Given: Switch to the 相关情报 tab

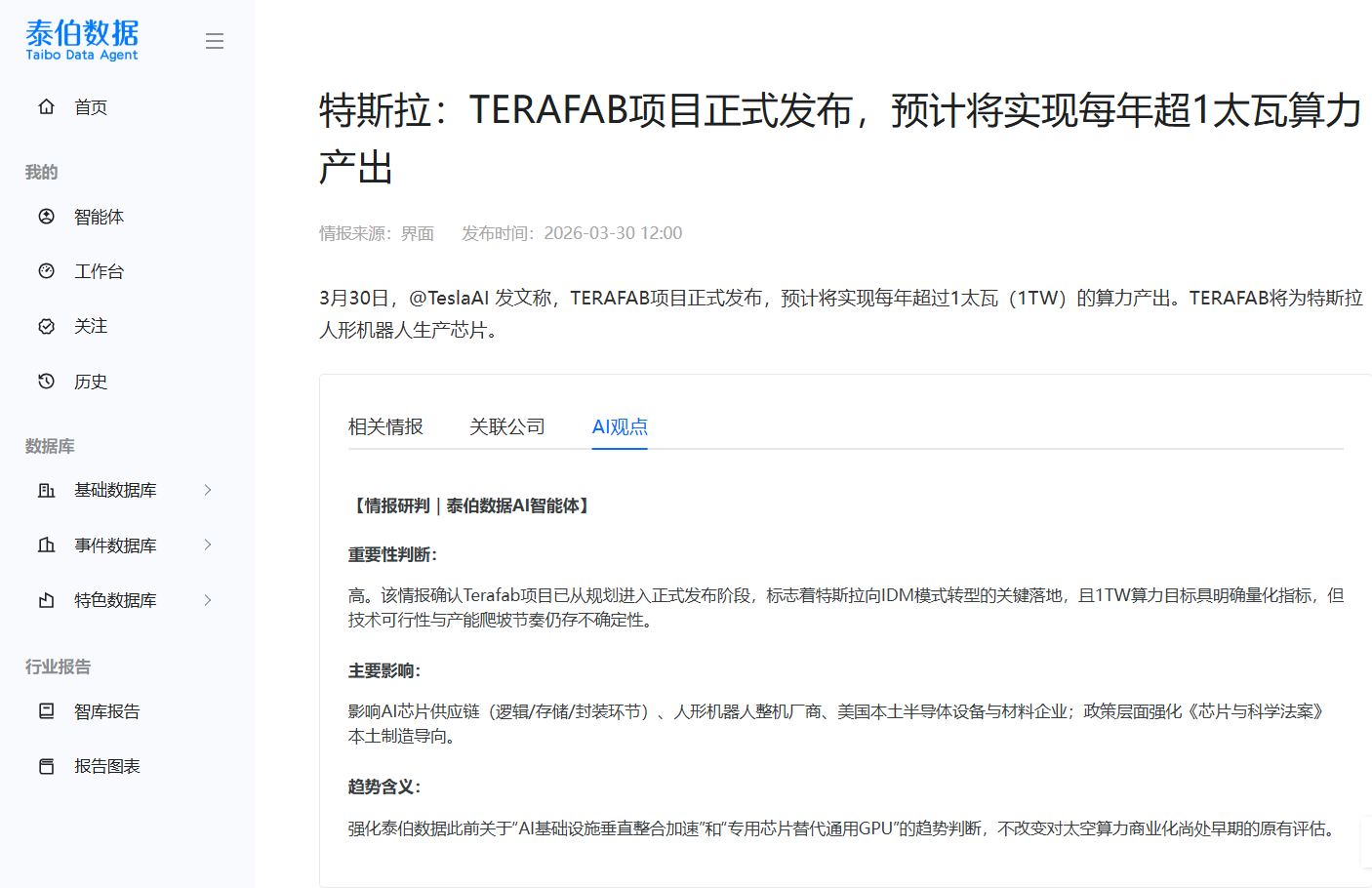Looking at the screenshot, I should (x=385, y=426).
